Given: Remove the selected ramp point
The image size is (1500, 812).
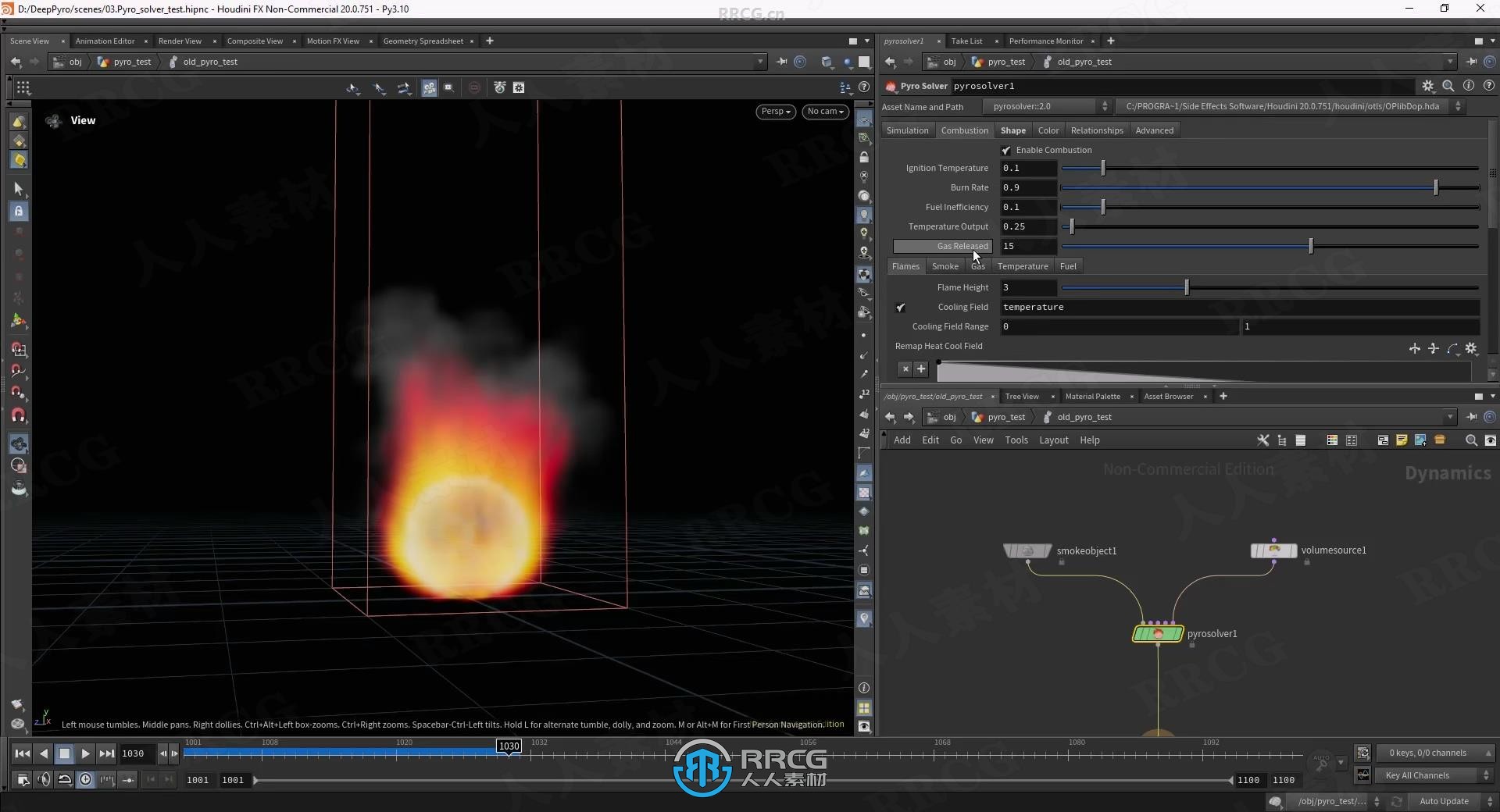Looking at the screenshot, I should tap(905, 369).
